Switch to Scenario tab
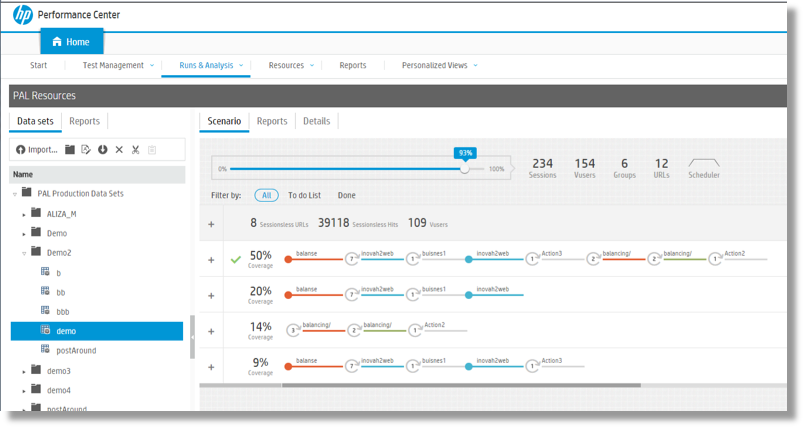 click(x=224, y=121)
